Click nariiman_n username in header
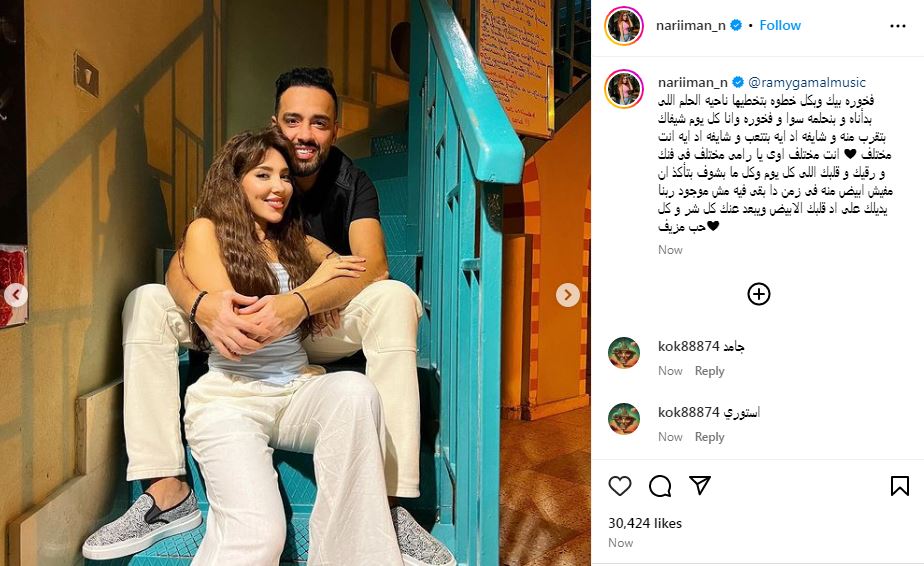 pyautogui.click(x=691, y=25)
